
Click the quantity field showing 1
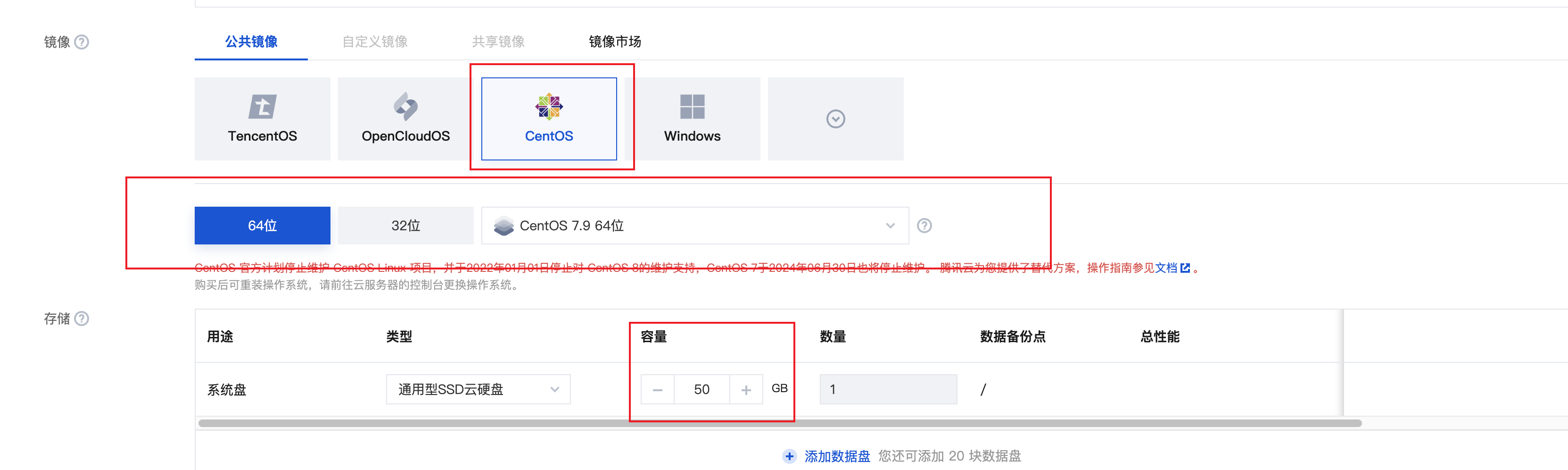(889, 389)
